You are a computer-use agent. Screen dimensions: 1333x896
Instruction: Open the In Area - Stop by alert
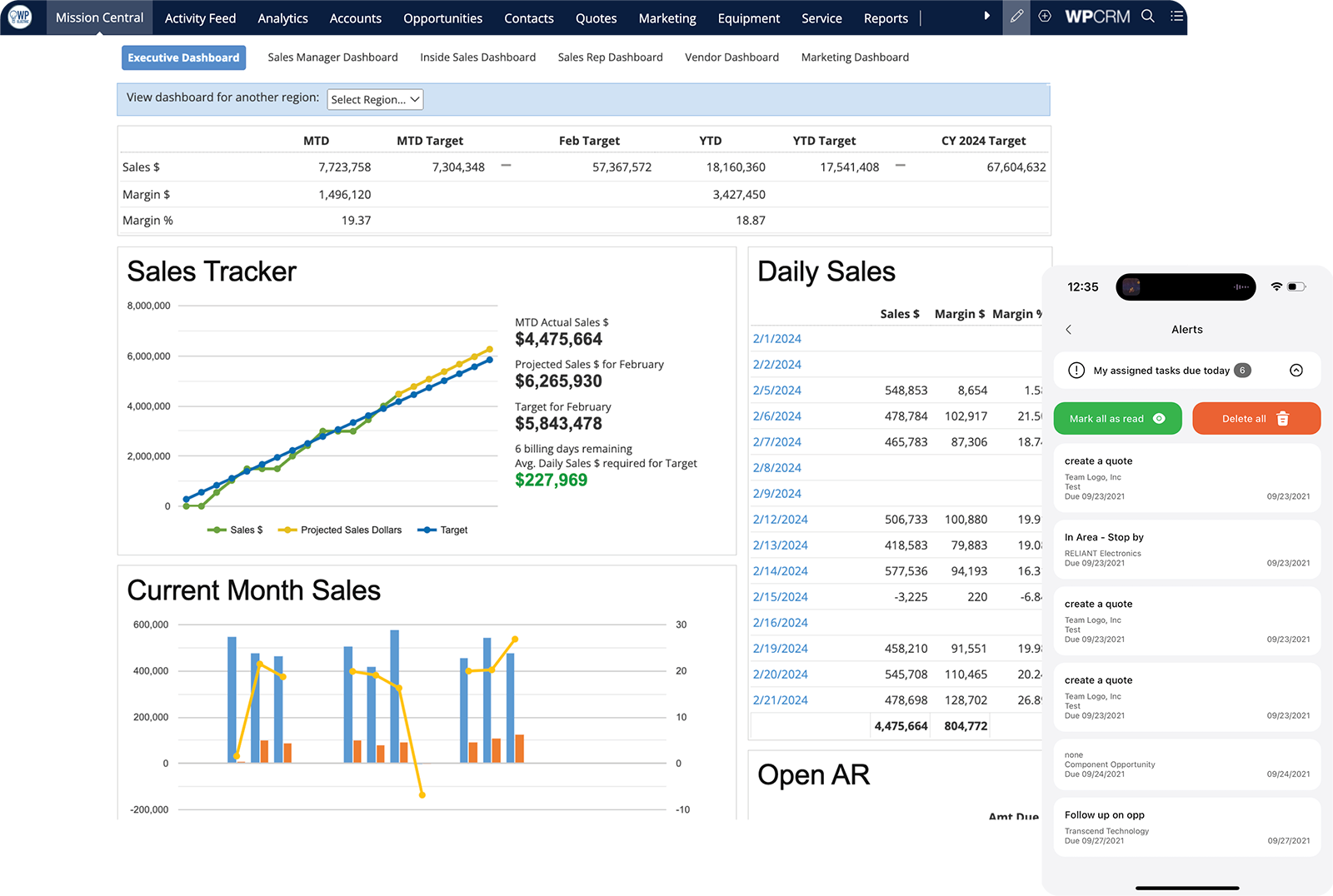point(1187,550)
